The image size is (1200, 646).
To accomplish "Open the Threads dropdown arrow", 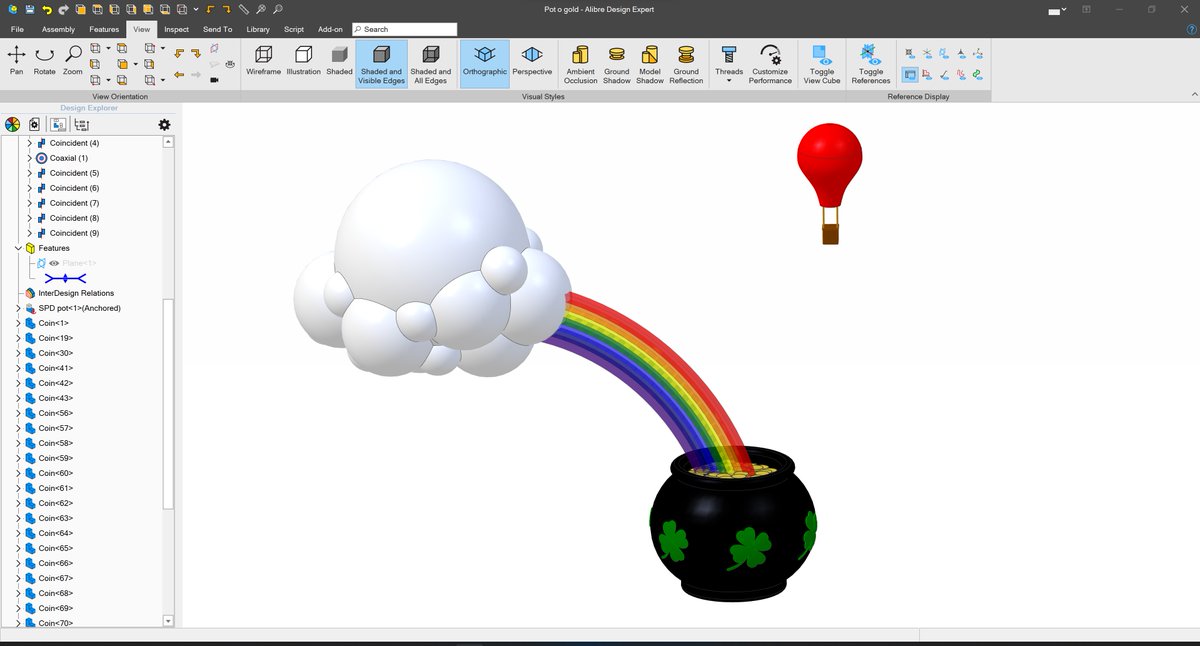I will 729,82.
